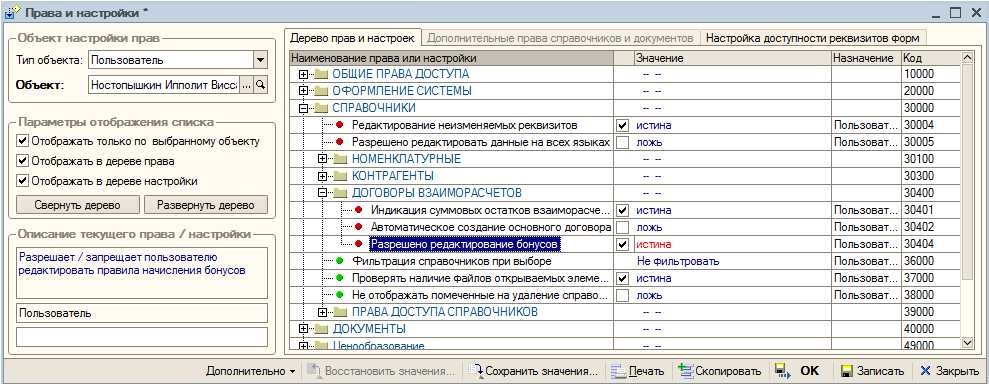Click the folder icon of ОБЩИЕ ПРАВА ДОСТУПА
This screenshot has height=384, width=989.
[322, 74]
